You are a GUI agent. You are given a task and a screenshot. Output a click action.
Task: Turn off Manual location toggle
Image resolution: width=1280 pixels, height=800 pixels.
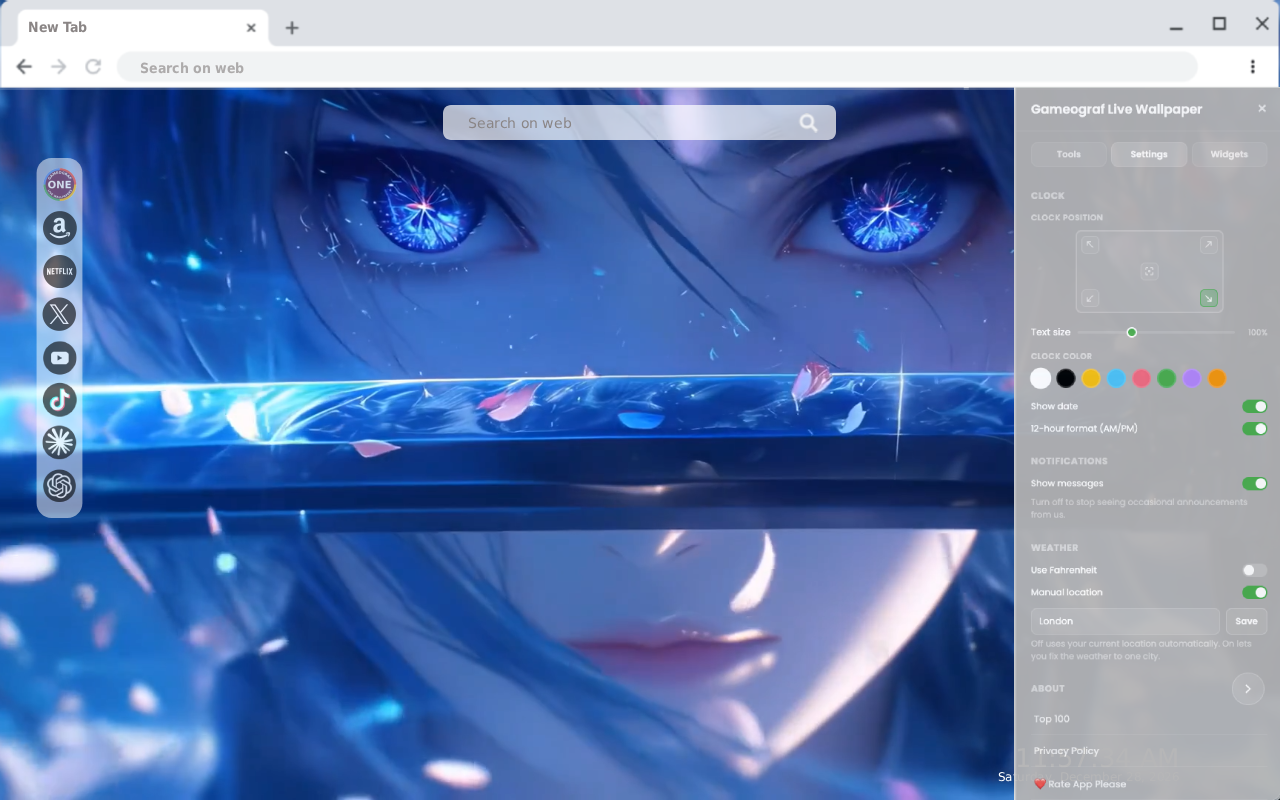tap(1254, 592)
